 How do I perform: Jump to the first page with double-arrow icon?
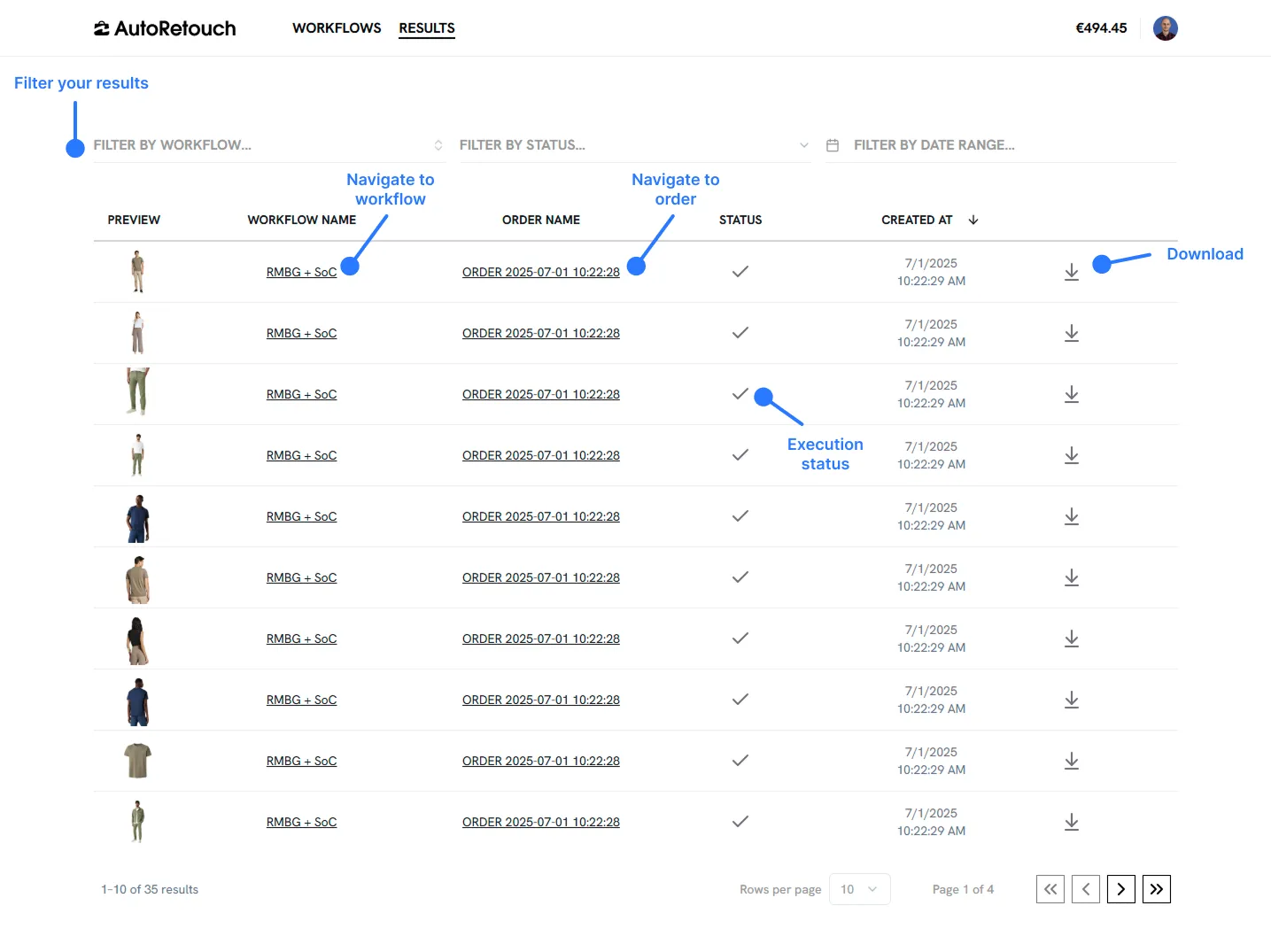pos(1050,889)
